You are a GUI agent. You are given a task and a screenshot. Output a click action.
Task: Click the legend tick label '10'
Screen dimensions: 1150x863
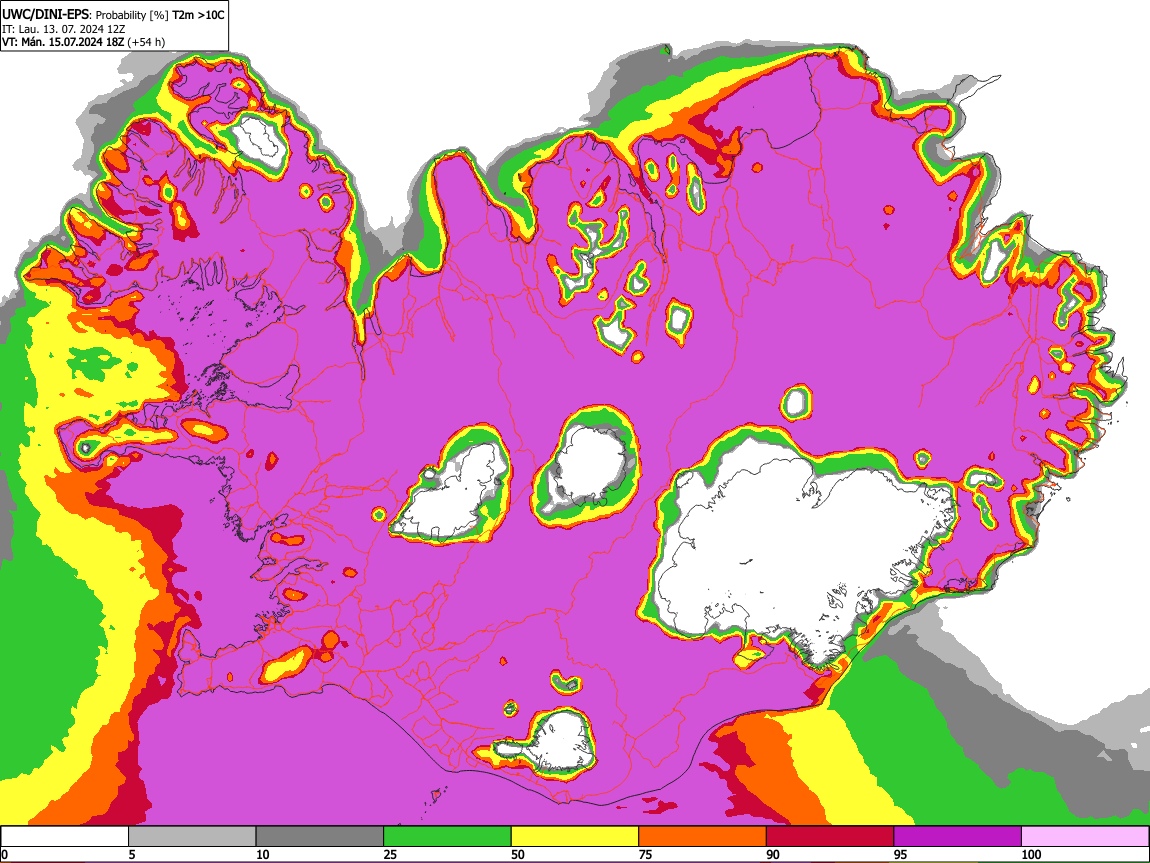pos(263,854)
